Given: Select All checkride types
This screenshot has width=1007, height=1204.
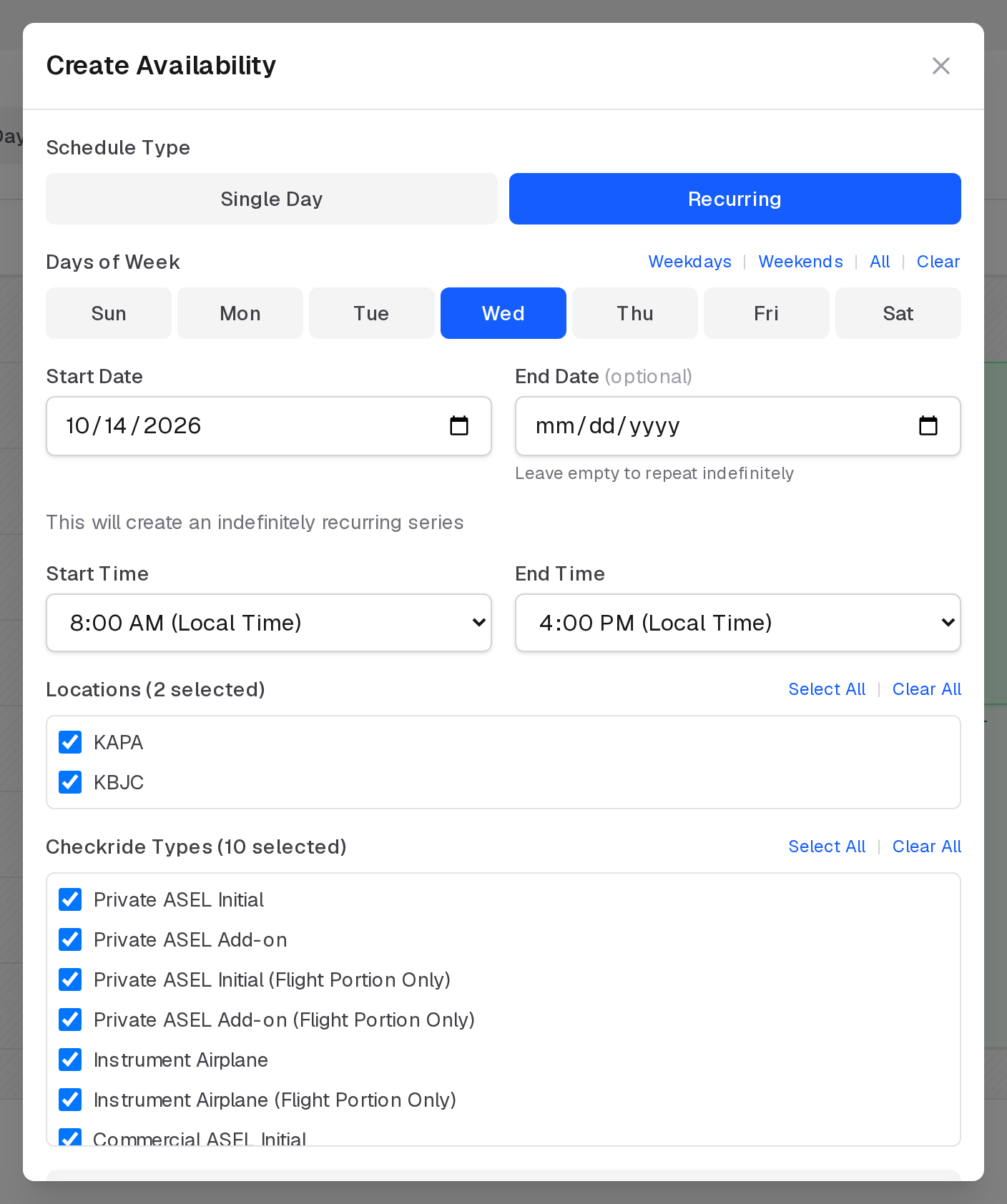Looking at the screenshot, I should 827,847.
